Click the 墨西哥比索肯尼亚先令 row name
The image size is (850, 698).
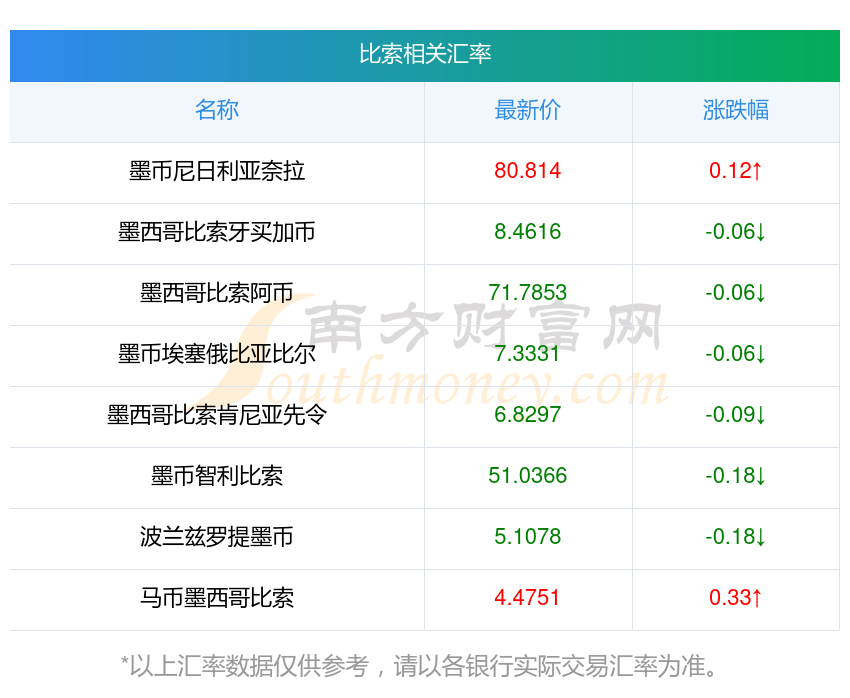click(x=217, y=415)
